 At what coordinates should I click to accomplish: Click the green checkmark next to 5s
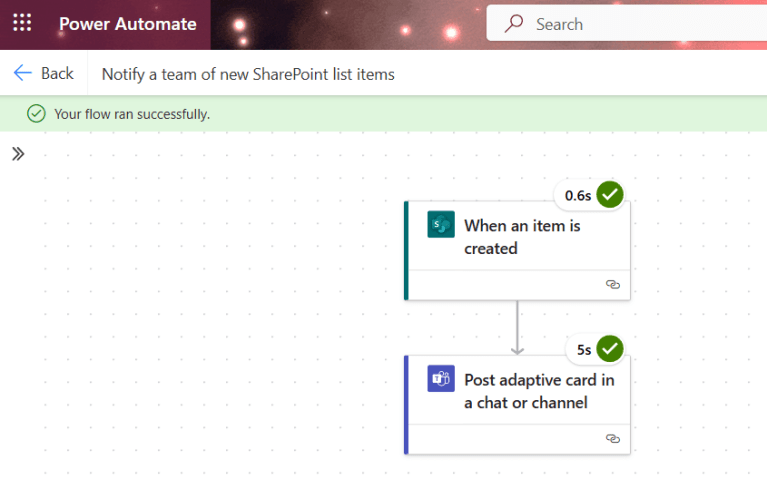[x=609, y=348]
